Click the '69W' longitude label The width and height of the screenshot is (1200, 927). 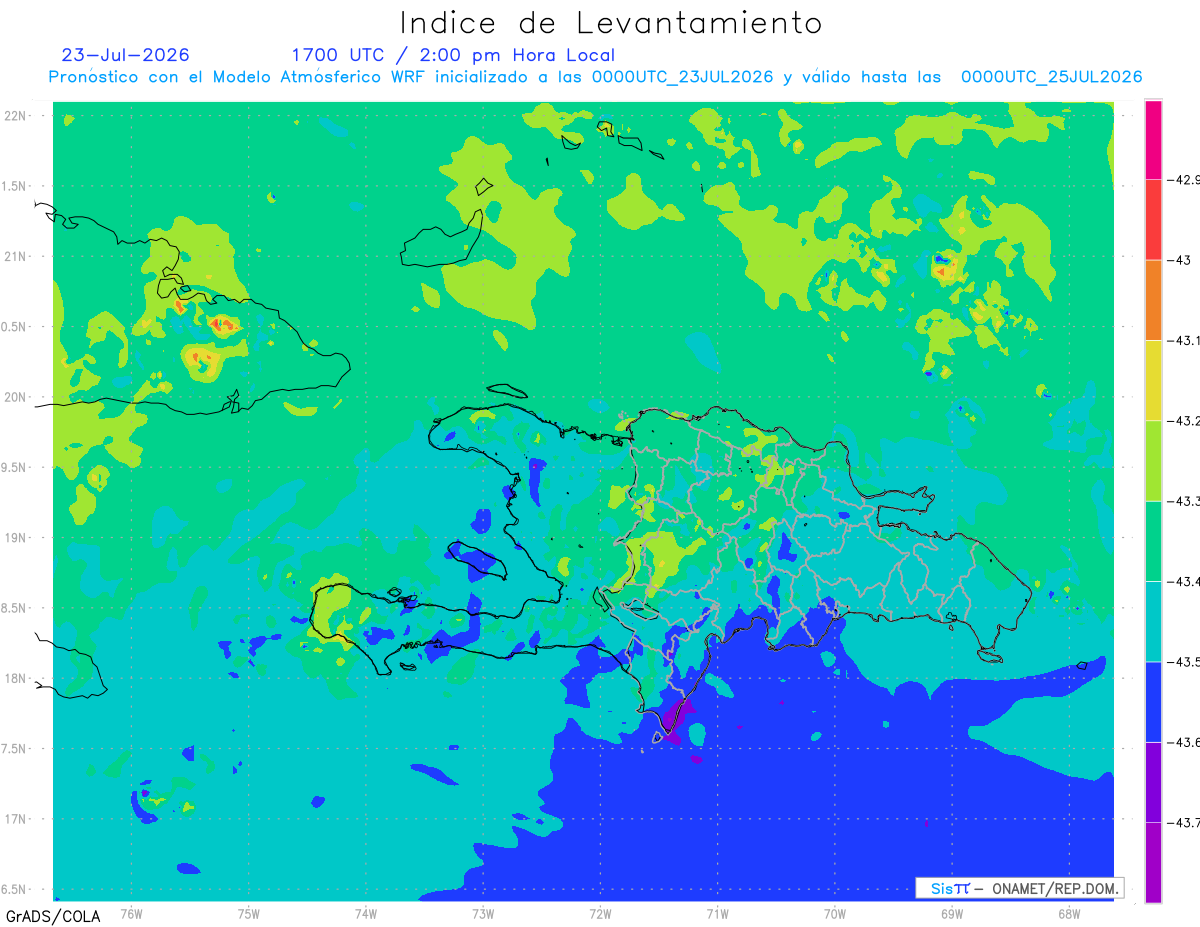click(x=952, y=914)
